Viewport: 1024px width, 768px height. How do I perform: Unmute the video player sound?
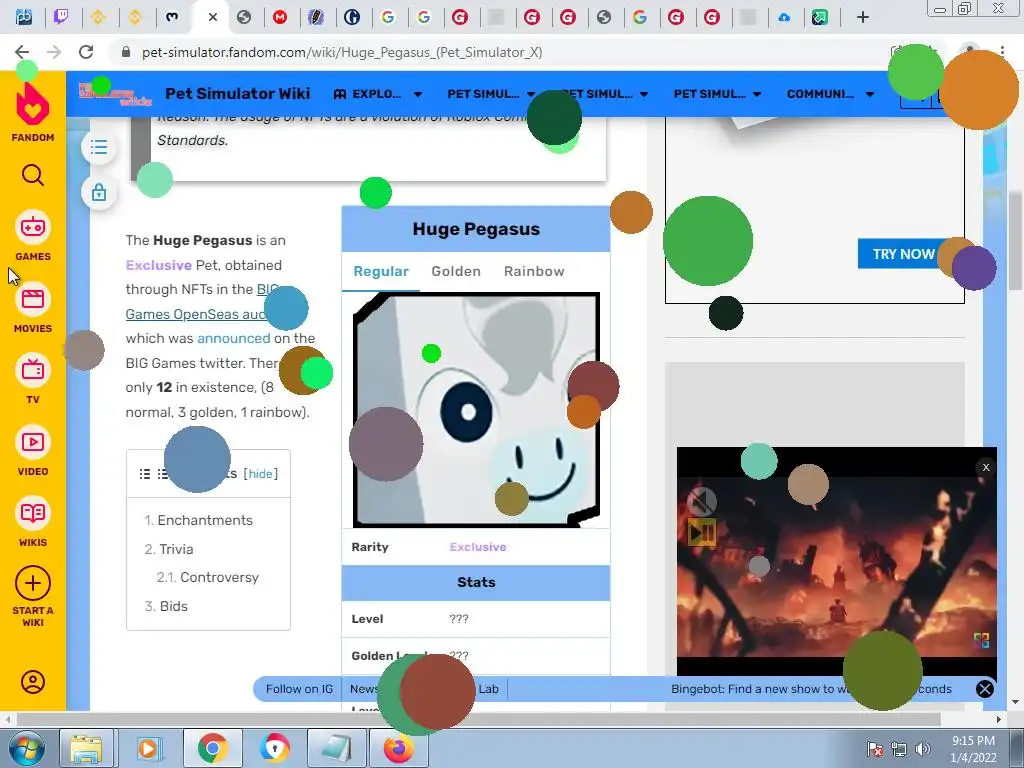pyautogui.click(x=702, y=502)
